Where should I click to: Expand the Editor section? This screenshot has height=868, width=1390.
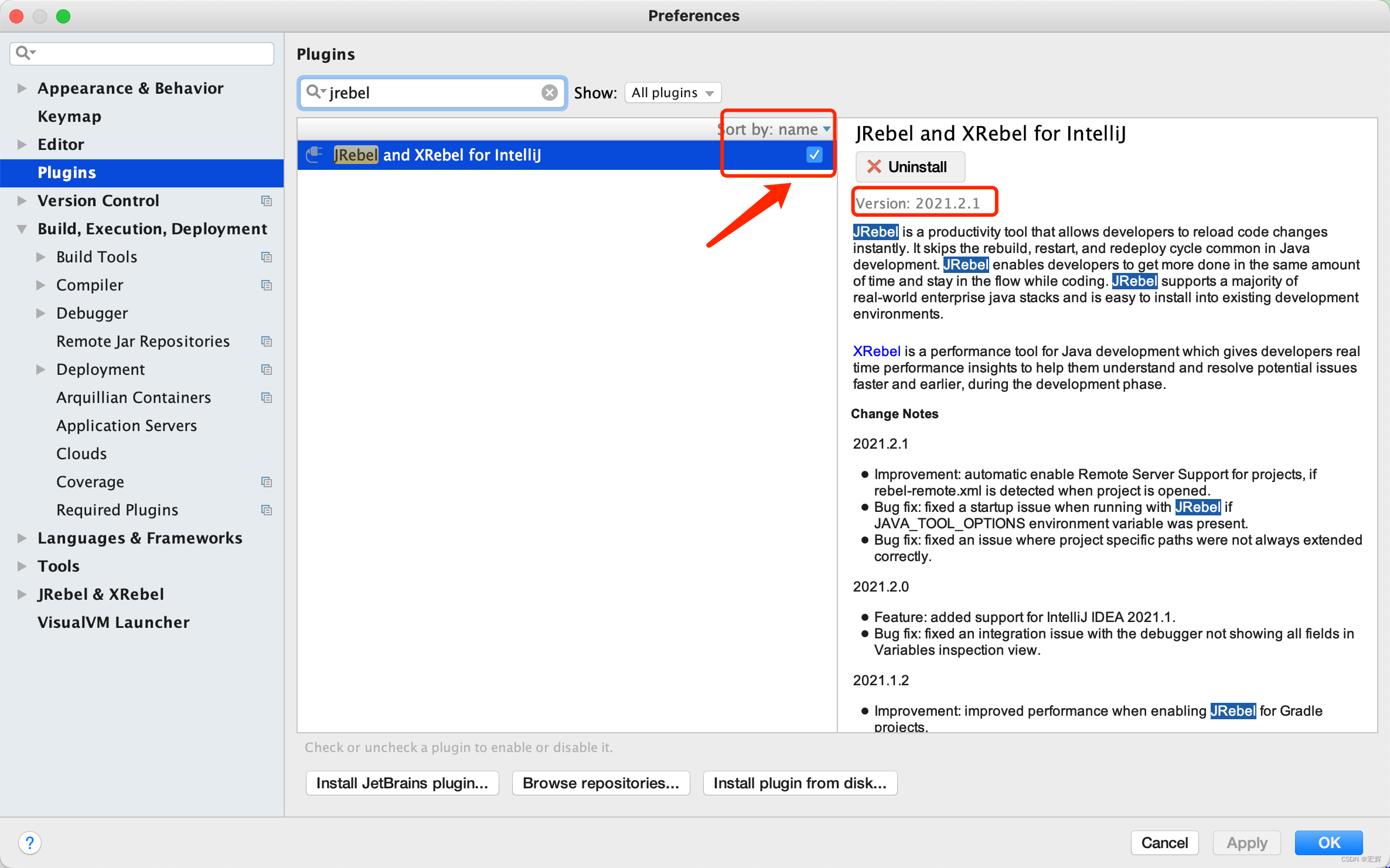(22, 145)
